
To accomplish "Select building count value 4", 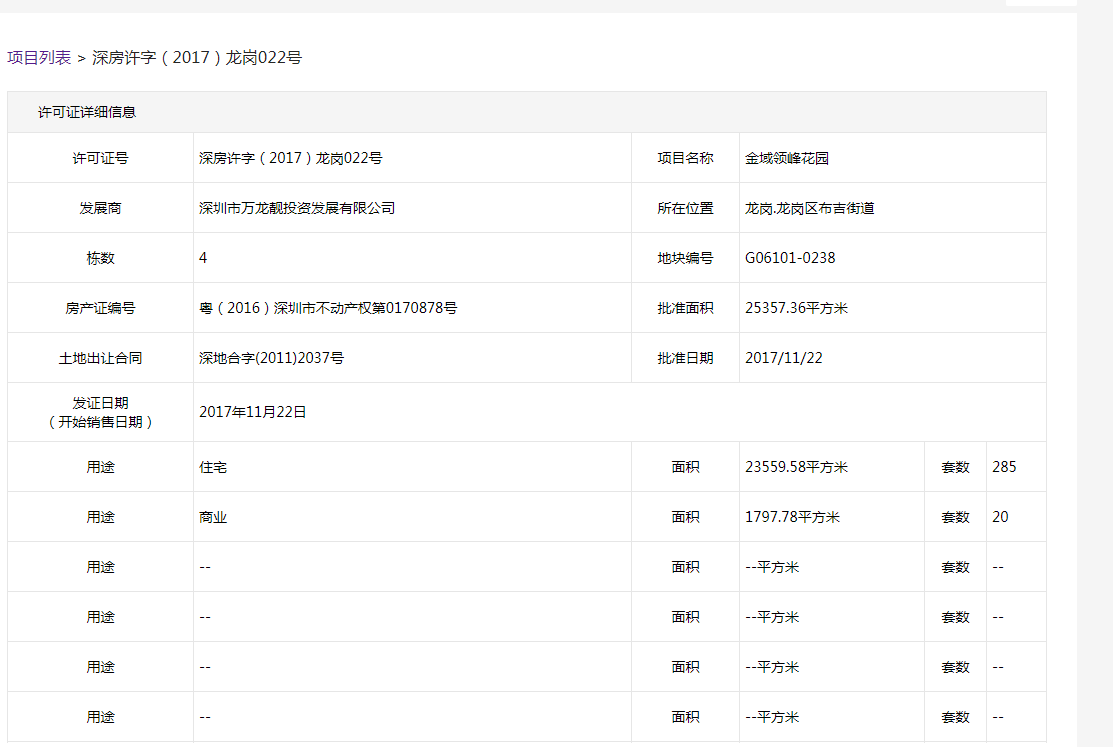I will pyautogui.click(x=203, y=258).
